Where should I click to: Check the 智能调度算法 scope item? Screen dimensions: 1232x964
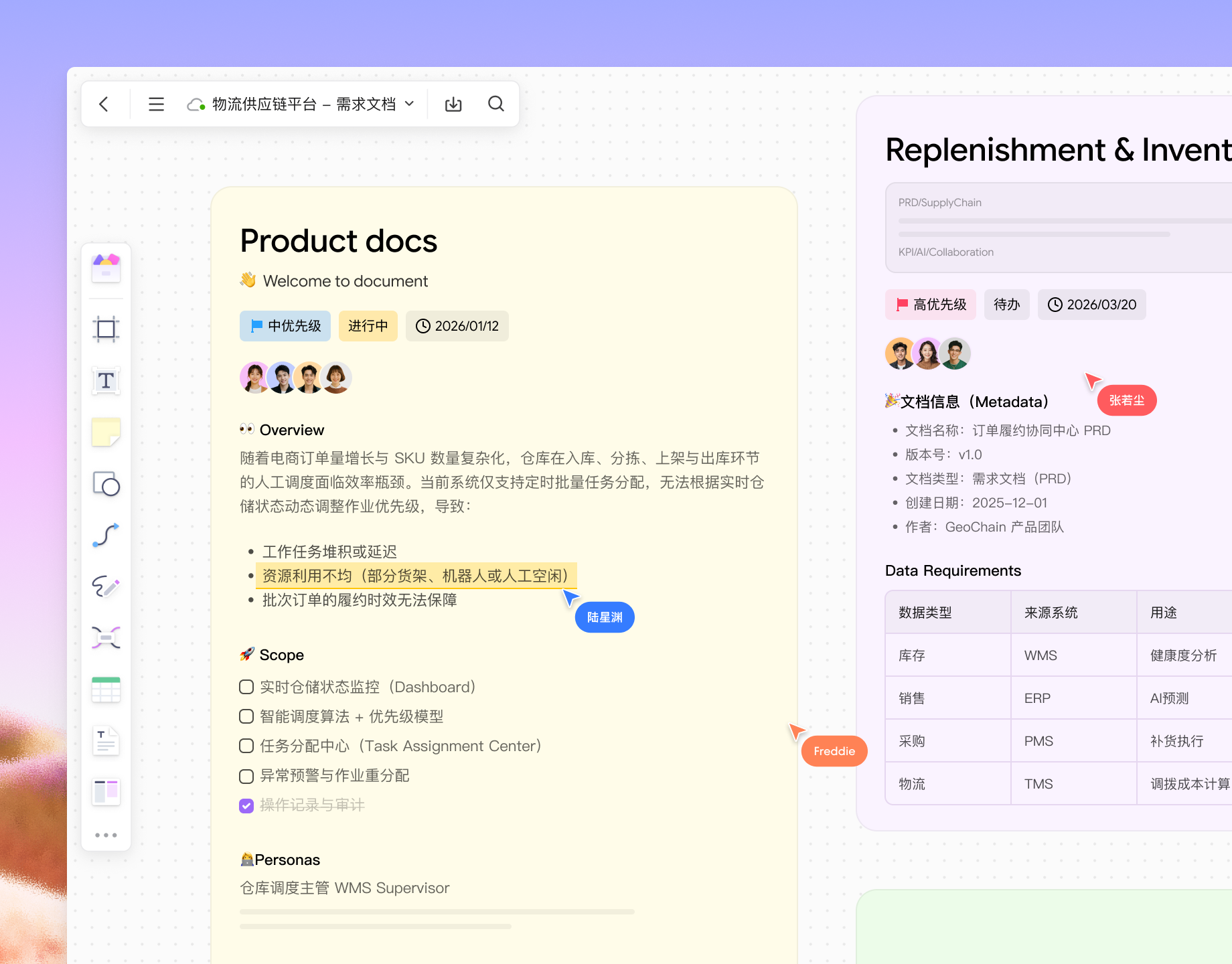[246, 716]
